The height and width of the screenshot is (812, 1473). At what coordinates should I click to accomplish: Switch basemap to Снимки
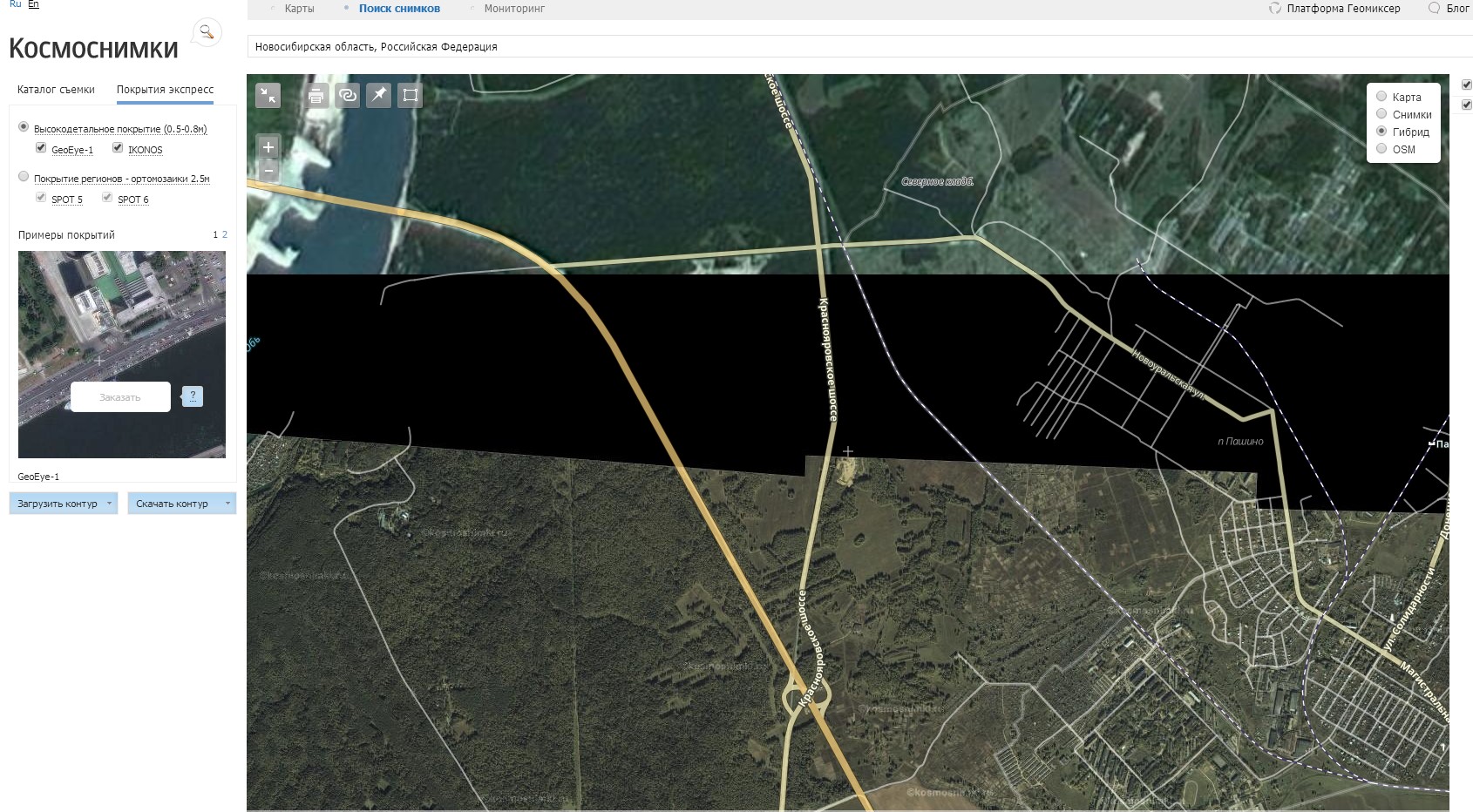1381,114
